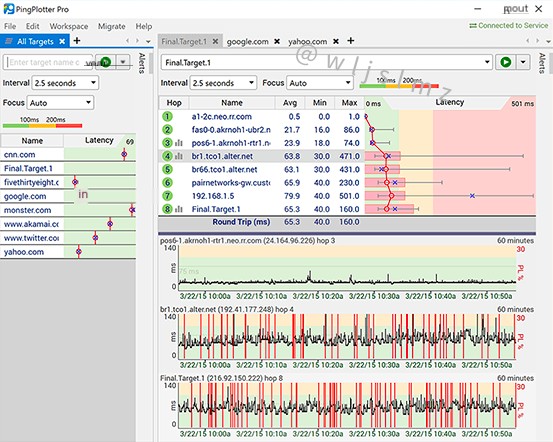Click the hop 2 green number circle
This screenshot has width=553, height=442.
[167, 130]
